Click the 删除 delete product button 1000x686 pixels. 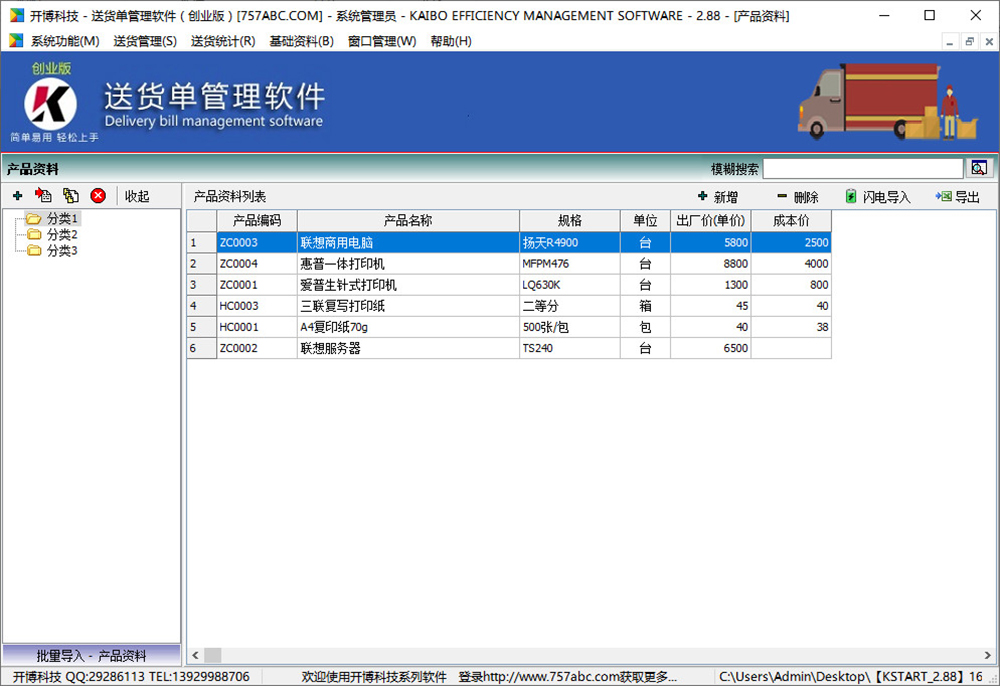797,197
